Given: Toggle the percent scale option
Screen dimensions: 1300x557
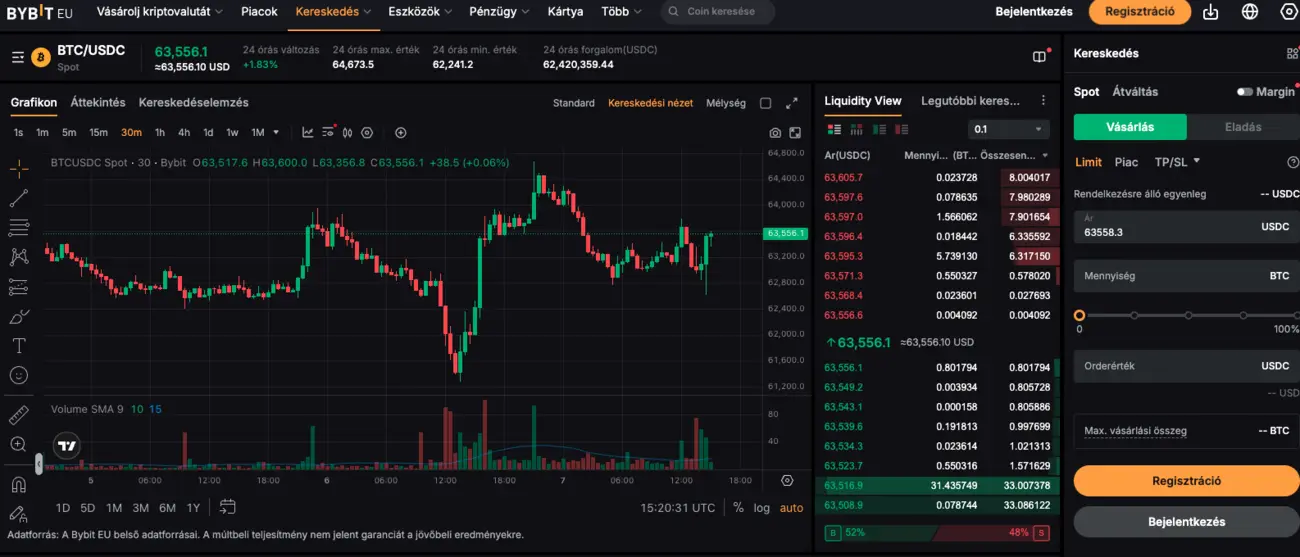Looking at the screenshot, I should click(738, 508).
